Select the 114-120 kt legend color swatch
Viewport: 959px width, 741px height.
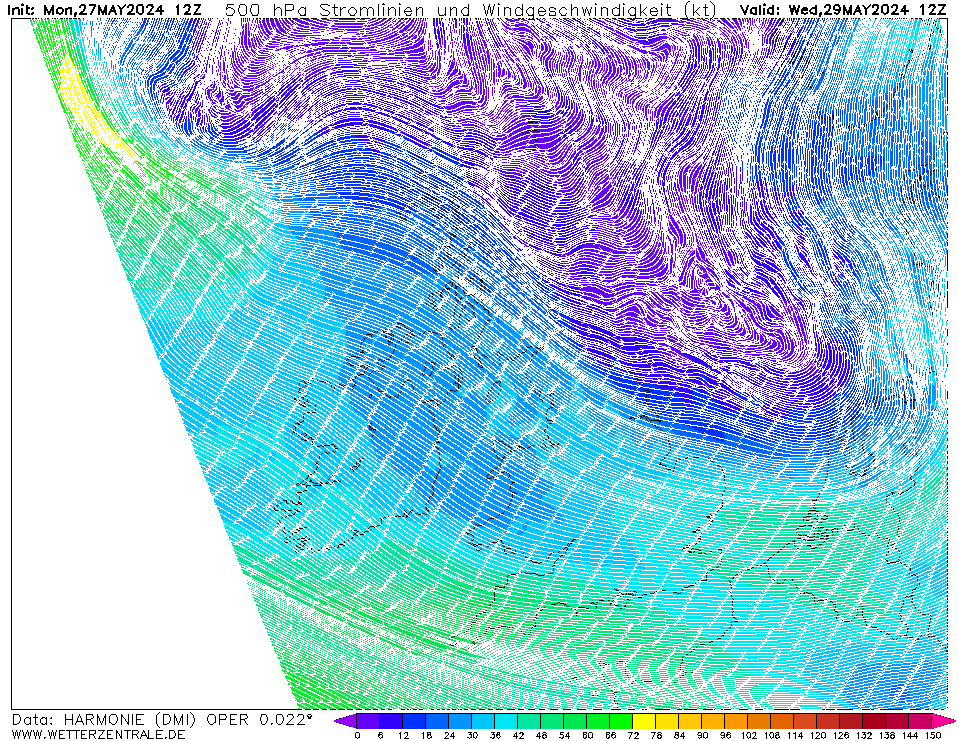coord(806,721)
